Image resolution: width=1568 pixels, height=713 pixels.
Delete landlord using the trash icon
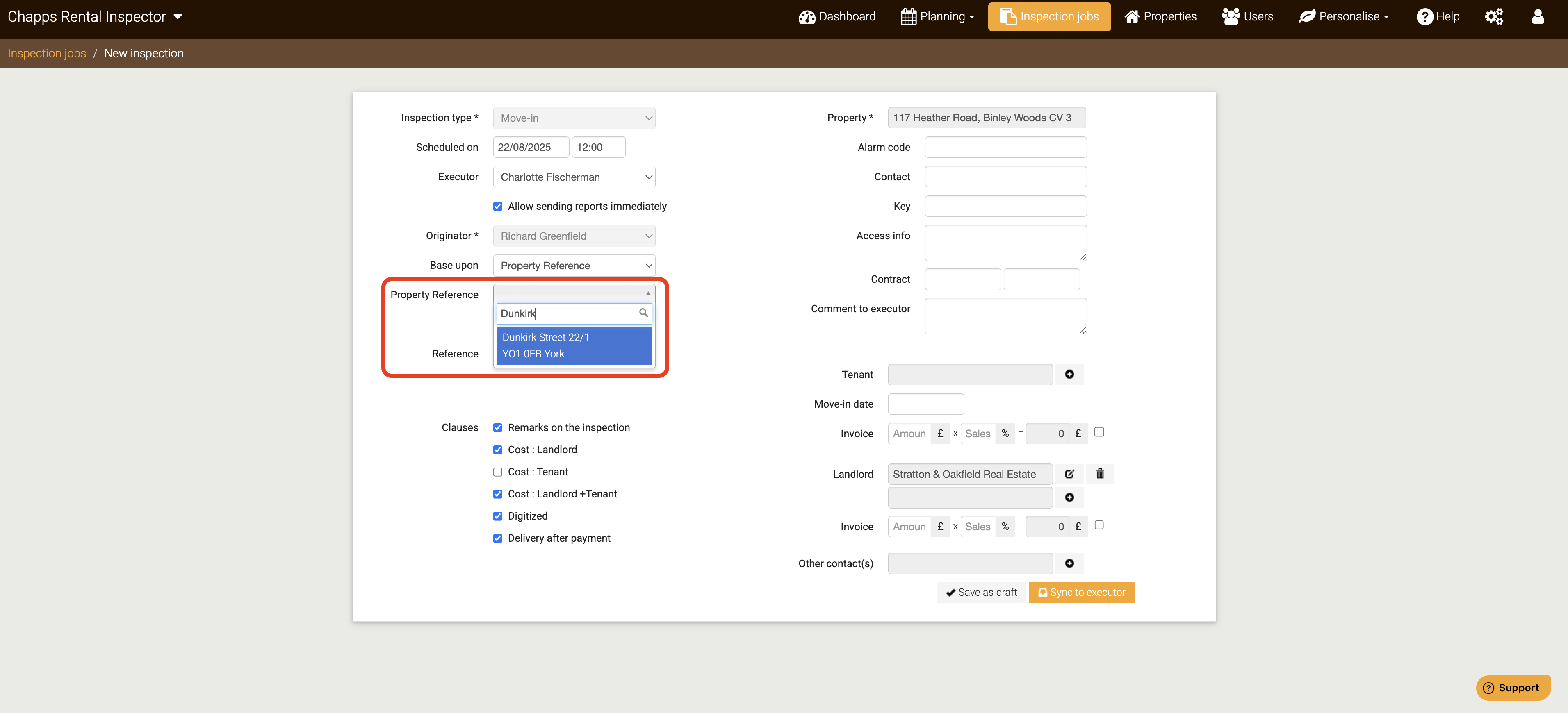tap(1099, 474)
